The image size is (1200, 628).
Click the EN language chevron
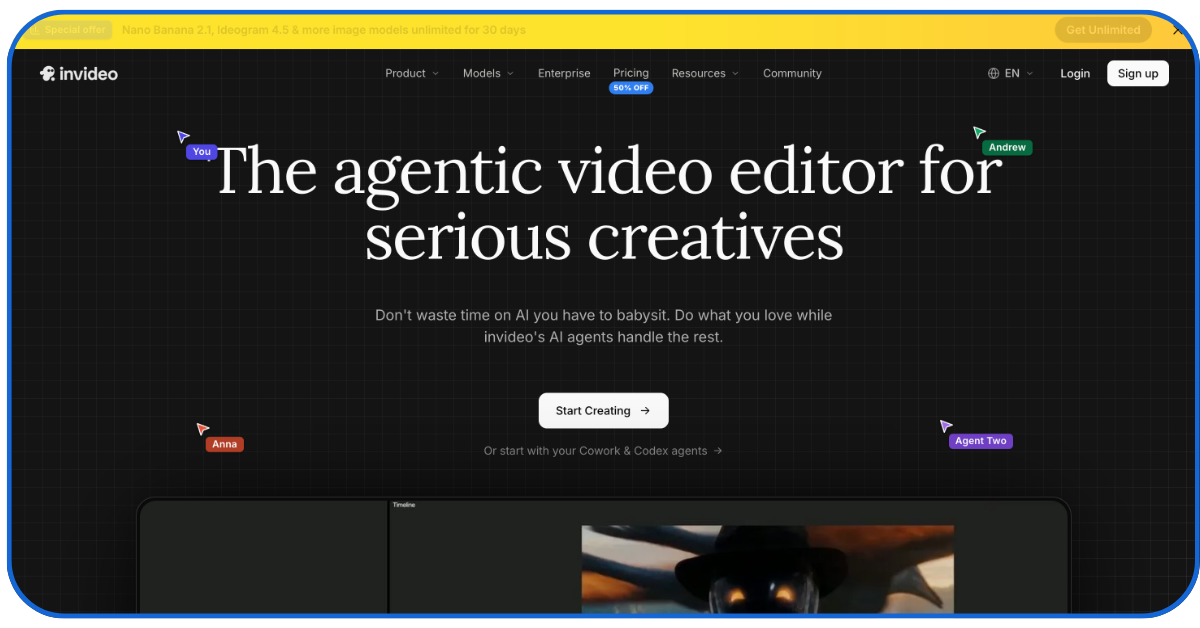pos(1030,74)
